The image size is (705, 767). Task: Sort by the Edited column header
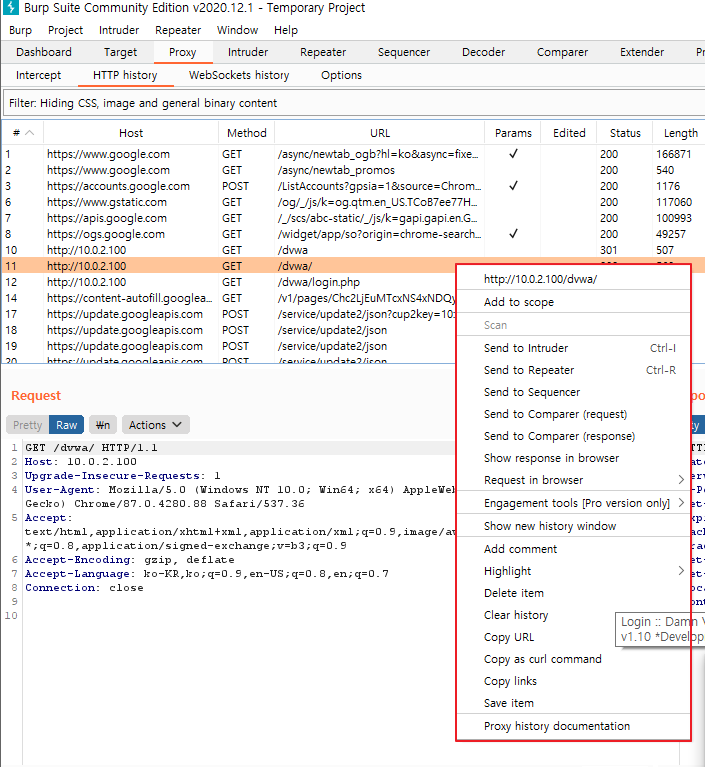(x=569, y=133)
